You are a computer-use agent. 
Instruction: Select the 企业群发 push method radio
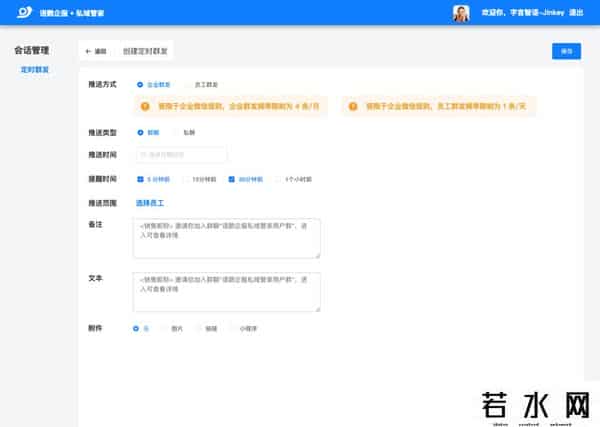point(140,85)
